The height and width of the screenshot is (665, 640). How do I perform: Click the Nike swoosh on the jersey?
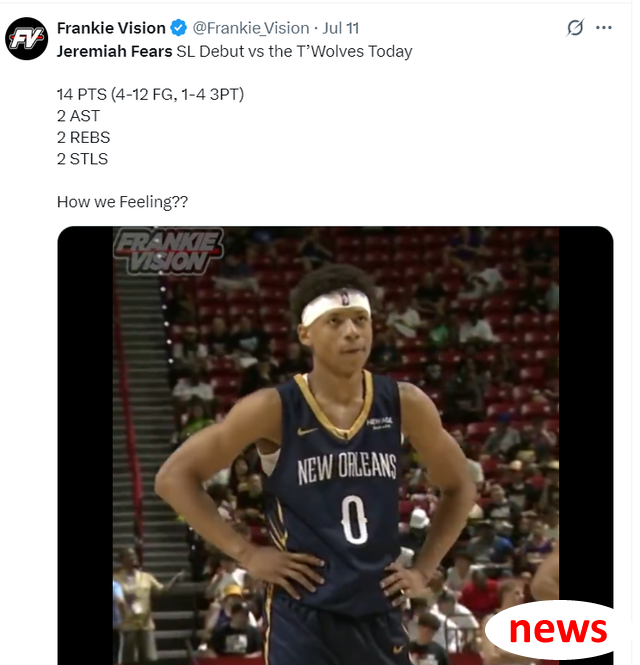pyautogui.click(x=307, y=431)
